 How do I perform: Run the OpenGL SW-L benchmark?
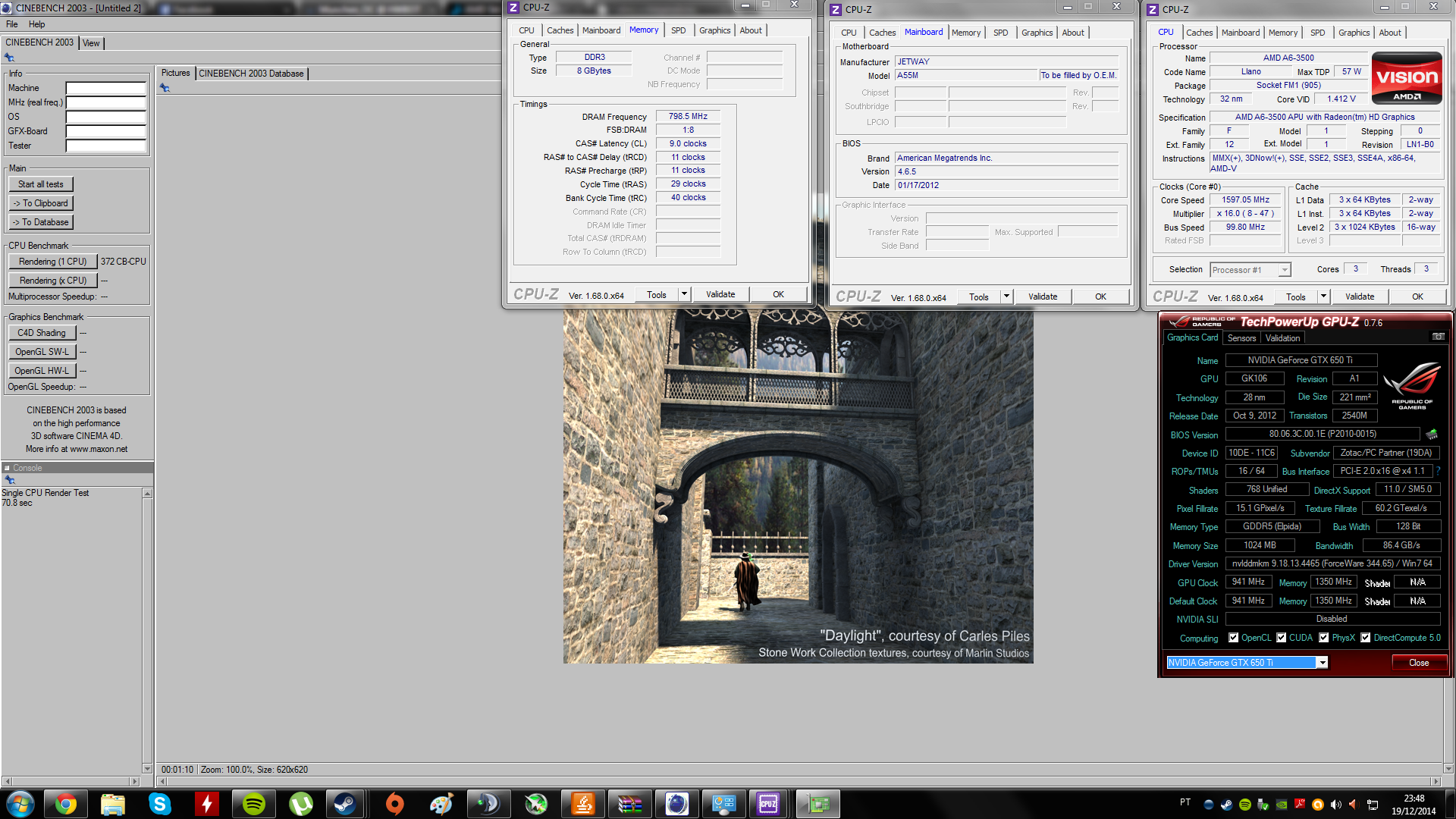42,352
